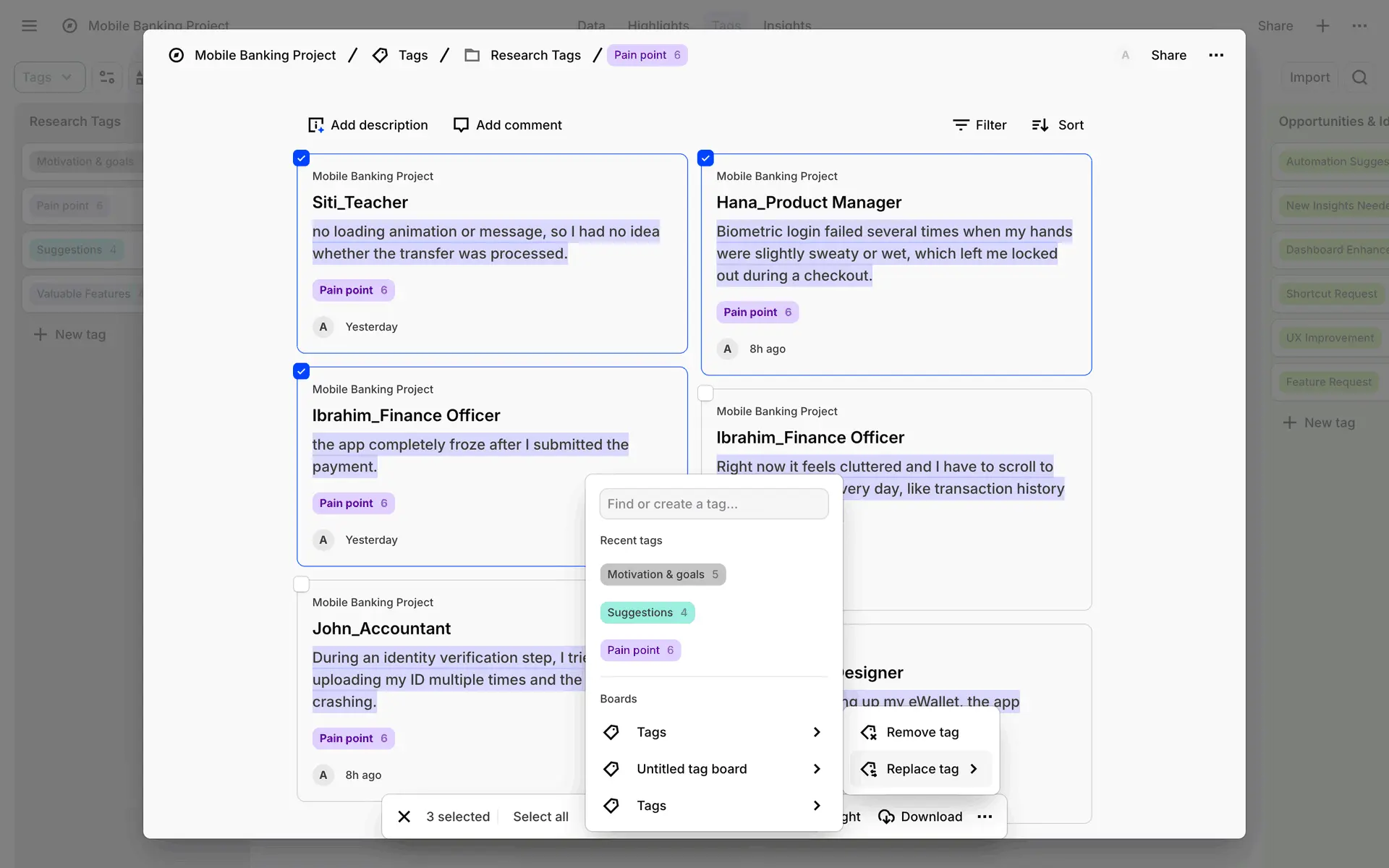Expand the Untitled tag board submenu
Screen dimensions: 1389x868
[816, 769]
